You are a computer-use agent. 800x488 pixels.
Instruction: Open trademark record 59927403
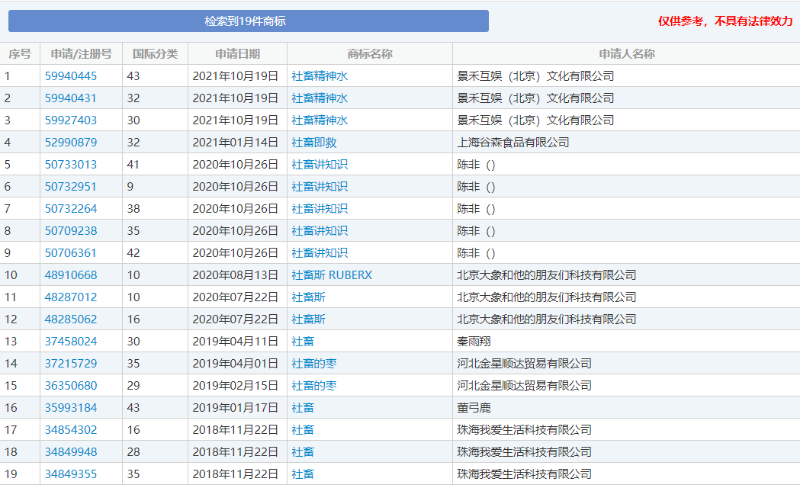pyautogui.click(x=71, y=120)
